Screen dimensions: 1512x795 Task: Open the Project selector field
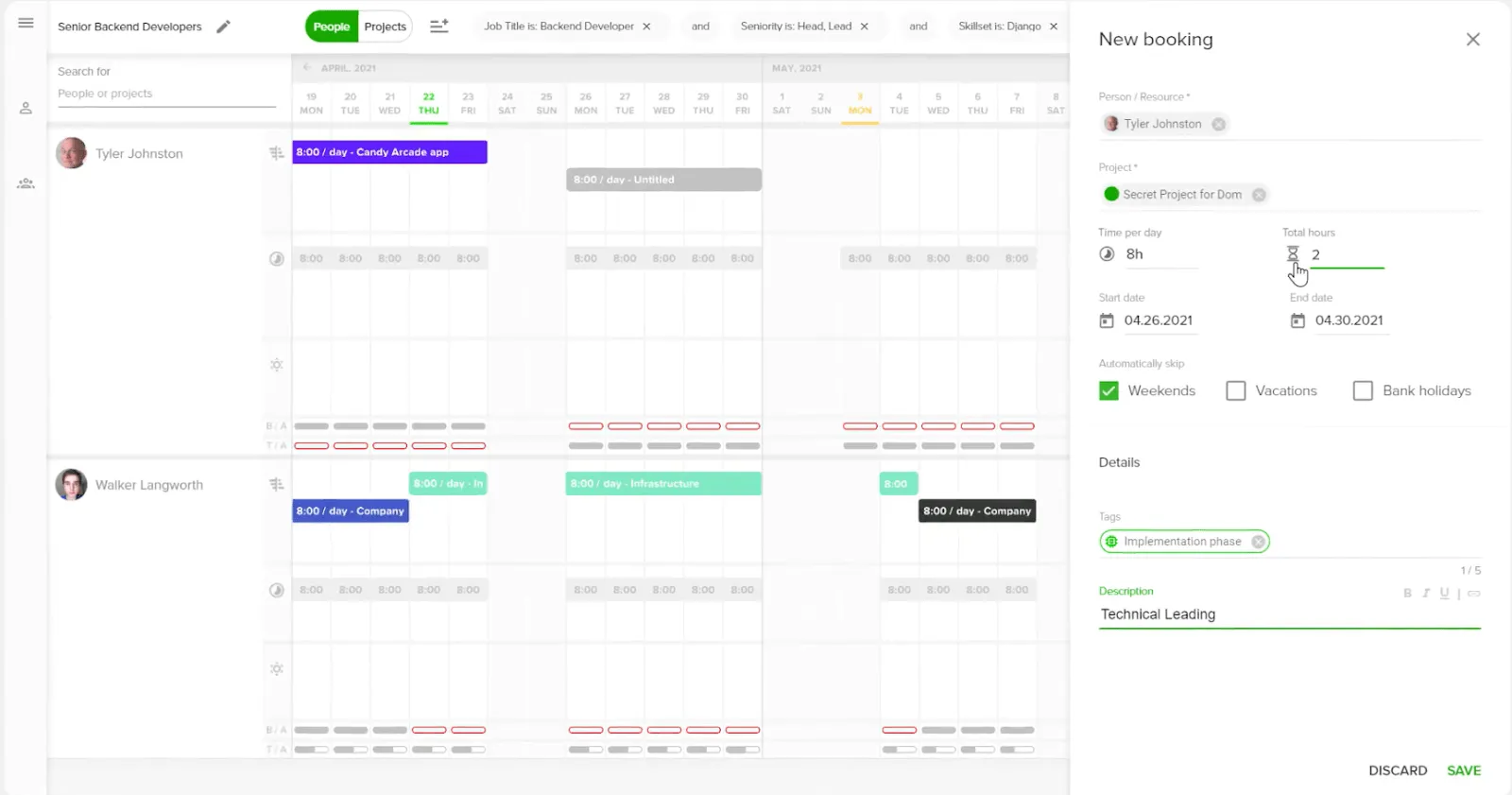[1290, 195]
